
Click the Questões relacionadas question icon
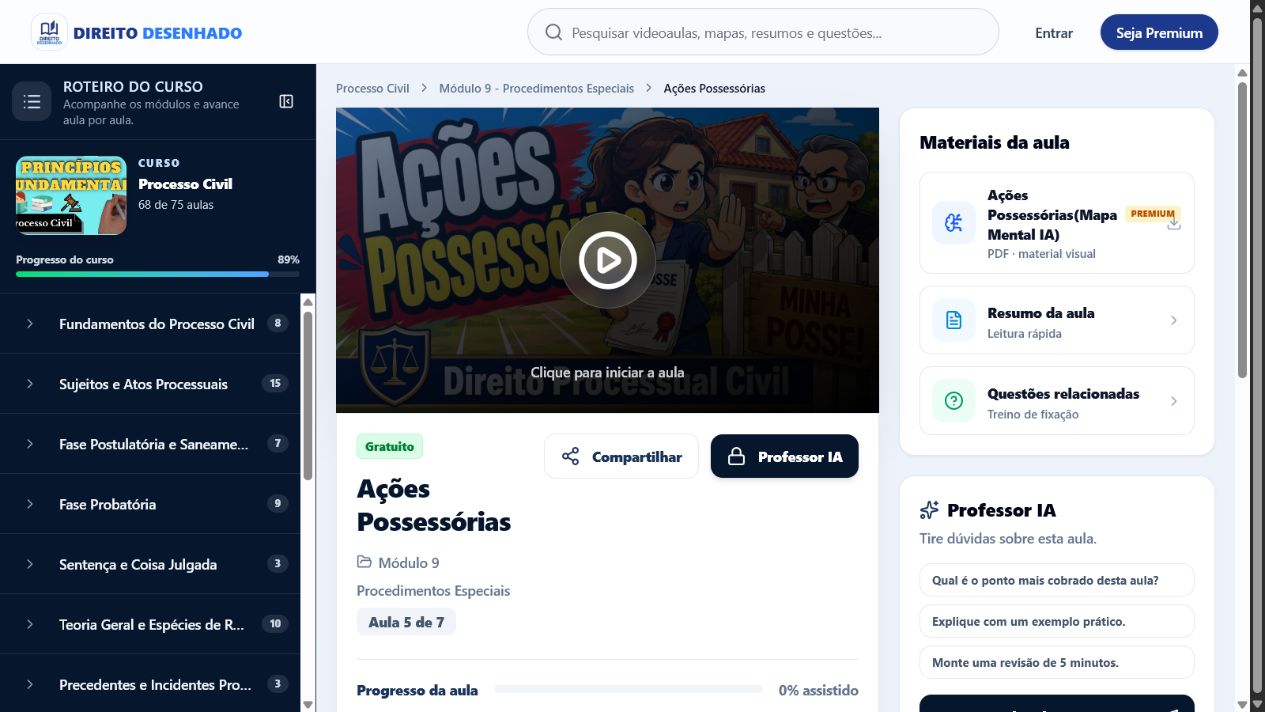click(953, 401)
